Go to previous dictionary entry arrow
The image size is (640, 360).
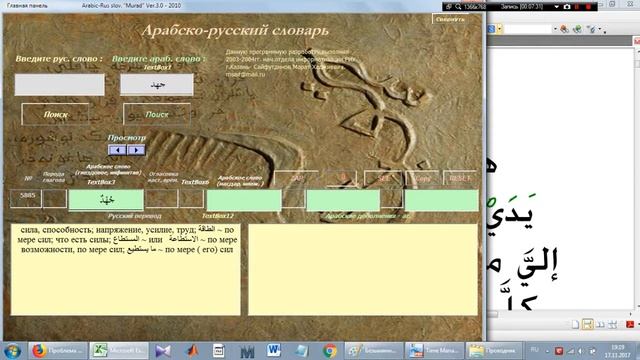click(x=117, y=150)
